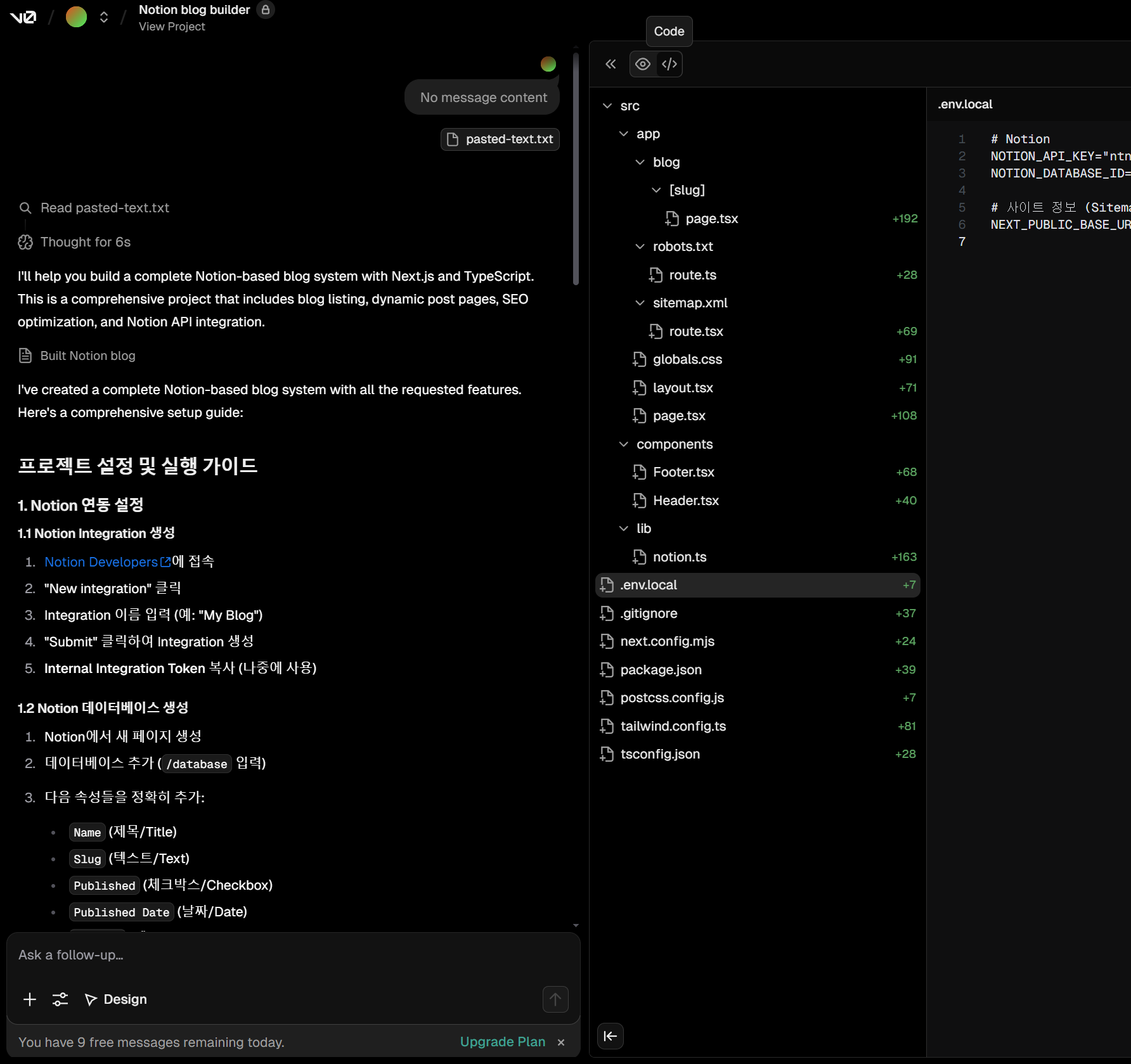Click the v0 logo icon
Viewport: 1131px width, 1064px height.
[x=23, y=17]
